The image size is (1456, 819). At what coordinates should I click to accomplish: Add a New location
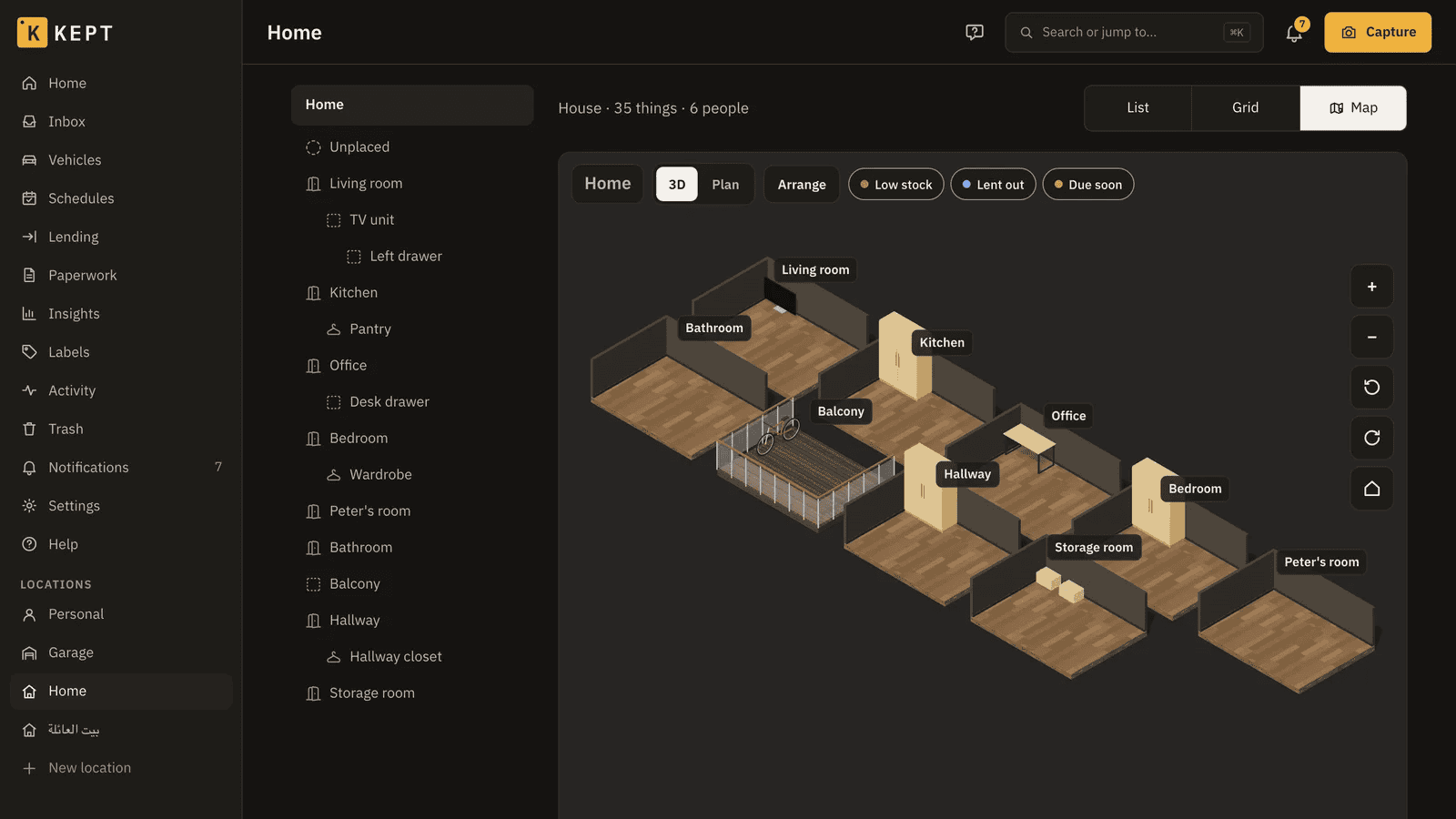121,768
